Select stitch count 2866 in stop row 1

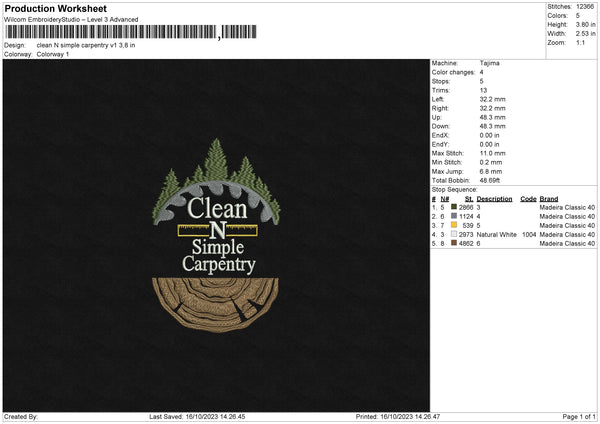[466, 207]
